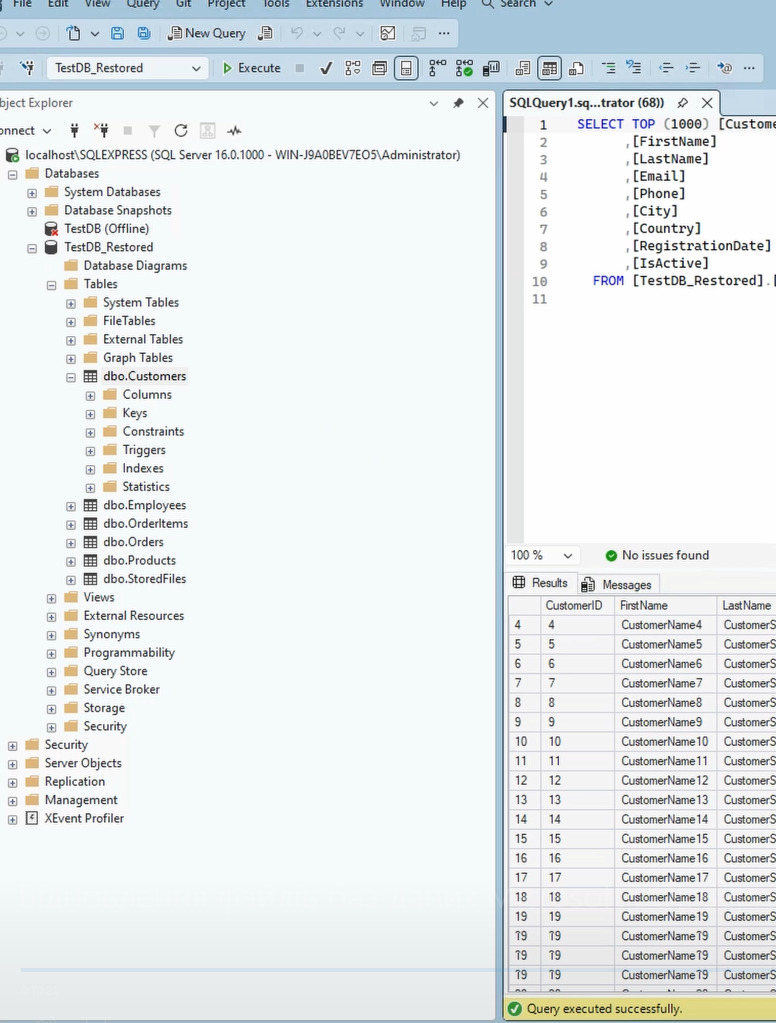Toggle Results to Grid icon in toolbar
The height and width of the screenshot is (1023, 776).
point(550,68)
